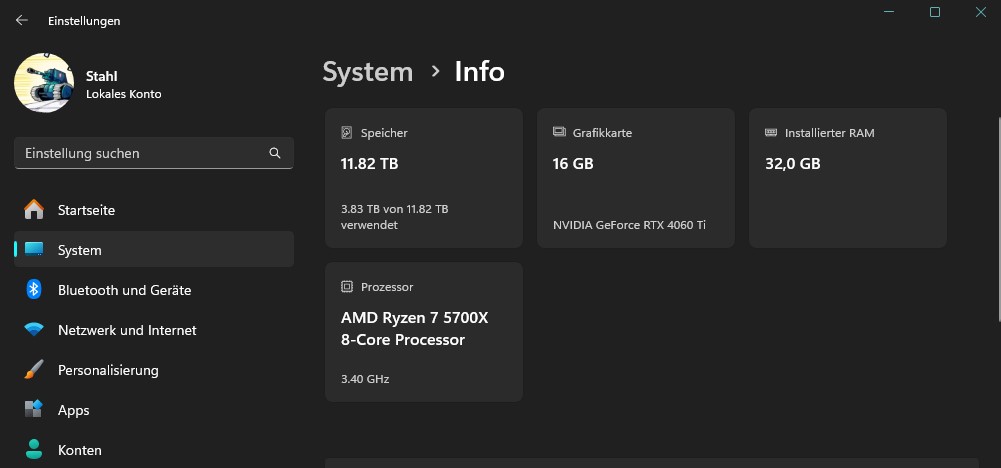Click the Konten person icon

[x=34, y=449]
